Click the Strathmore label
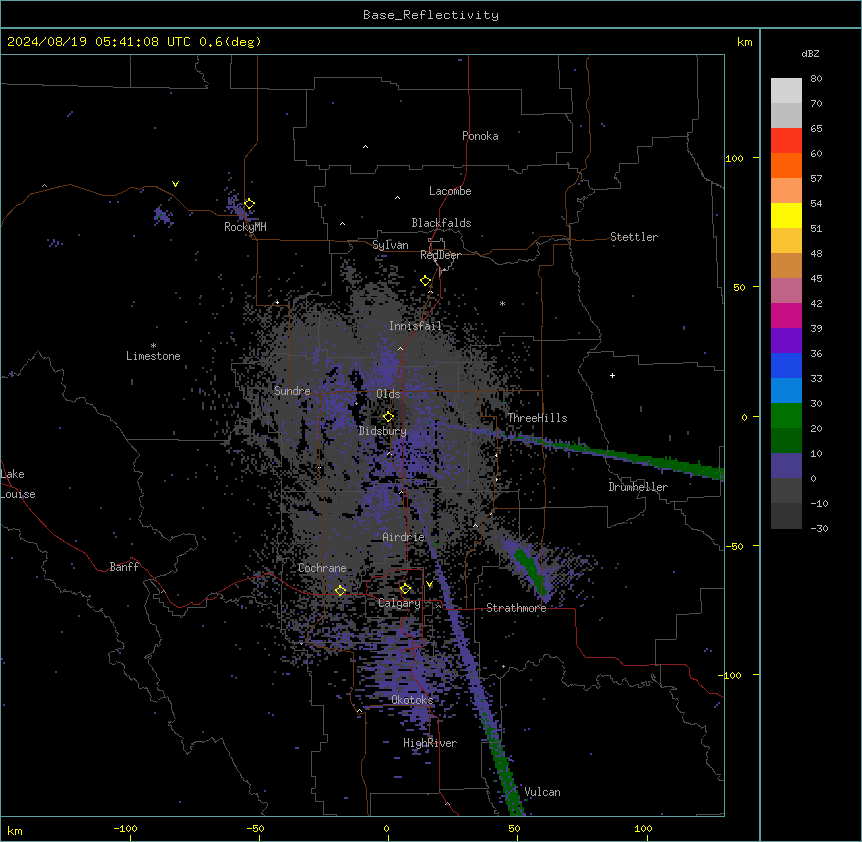Image resolution: width=862 pixels, height=842 pixels. click(516, 608)
